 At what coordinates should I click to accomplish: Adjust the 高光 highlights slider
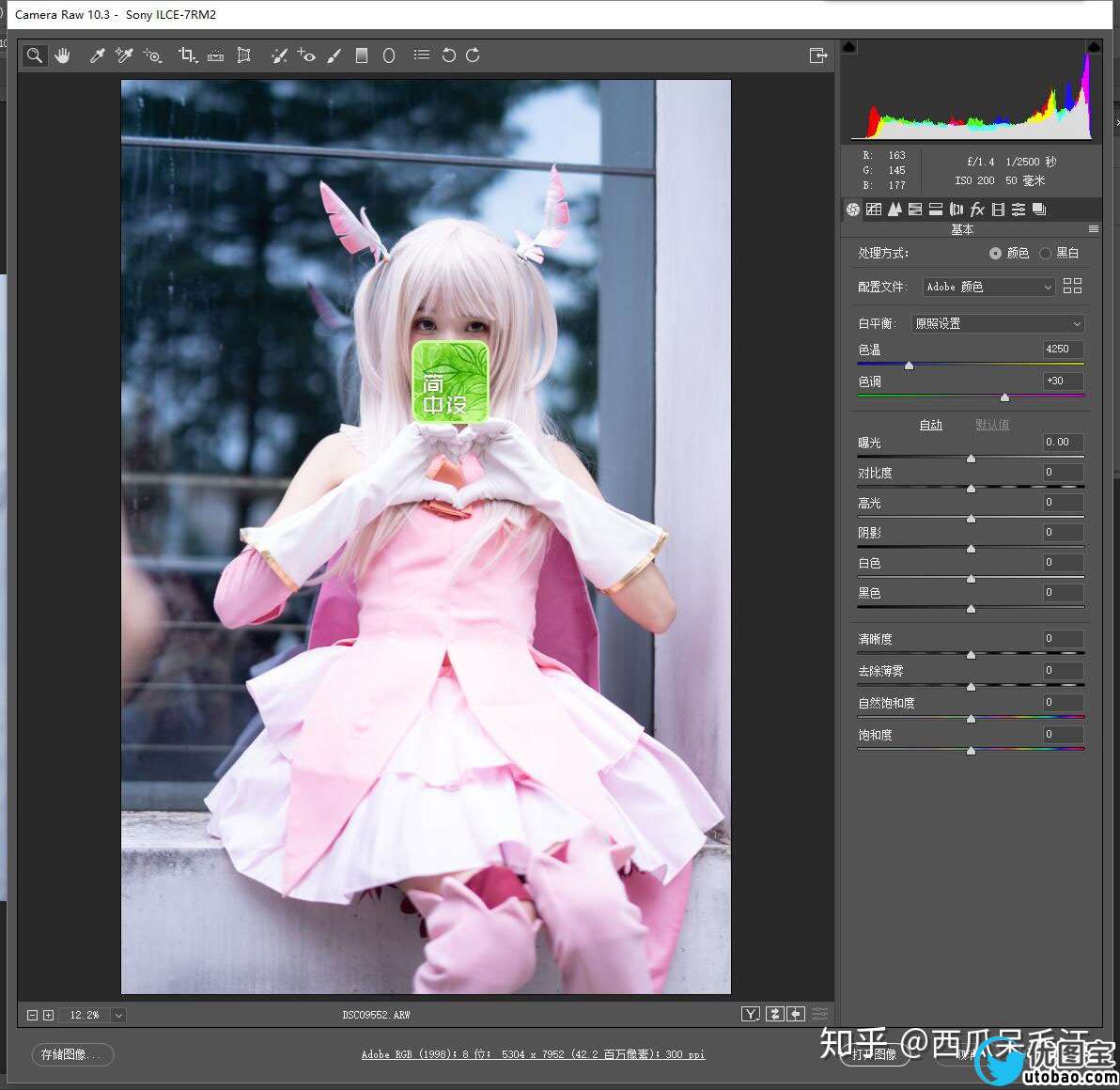pyautogui.click(x=971, y=518)
